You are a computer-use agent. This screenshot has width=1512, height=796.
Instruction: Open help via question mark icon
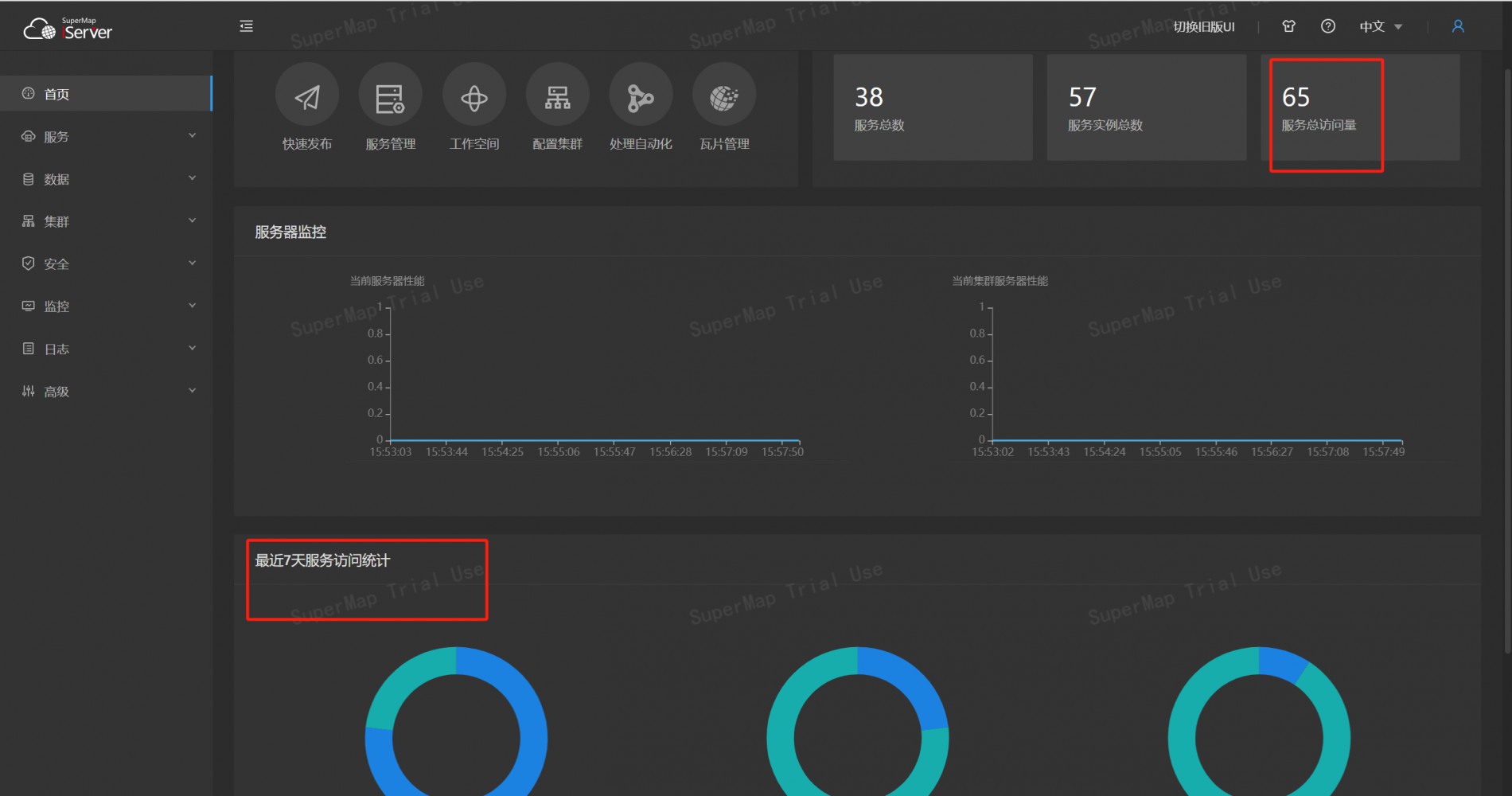pos(1328,26)
